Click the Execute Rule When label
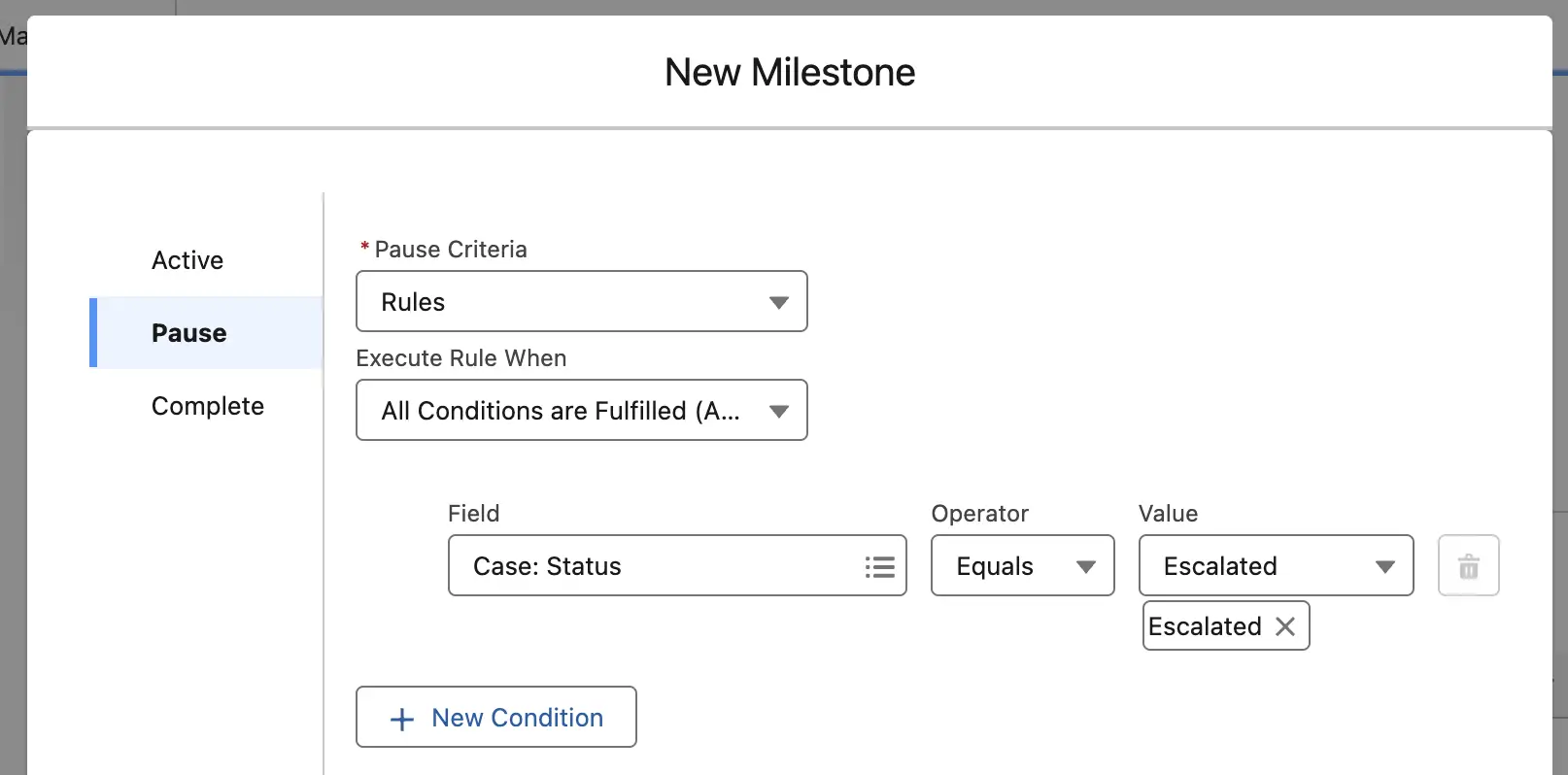Screen dimensions: 1568x775 pyautogui.click(x=461, y=358)
